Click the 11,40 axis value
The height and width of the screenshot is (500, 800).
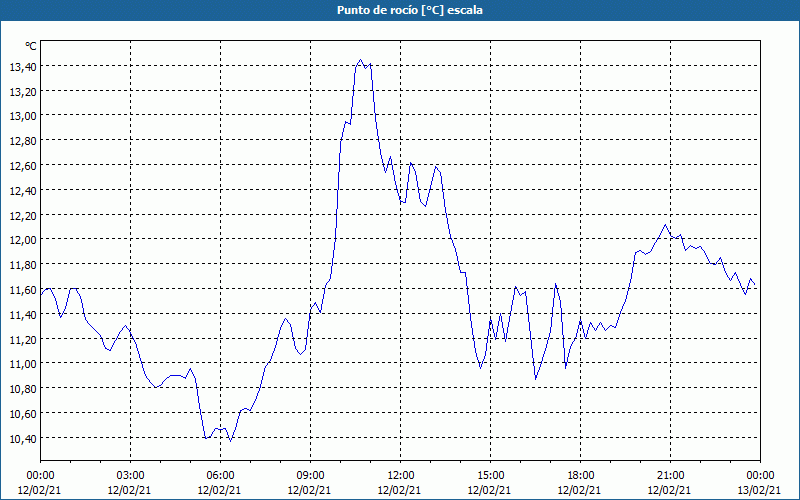pos(23,315)
